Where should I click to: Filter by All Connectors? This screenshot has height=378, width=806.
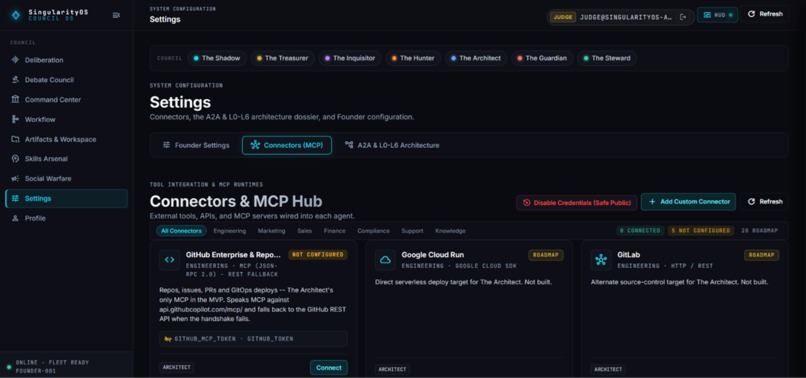181,231
